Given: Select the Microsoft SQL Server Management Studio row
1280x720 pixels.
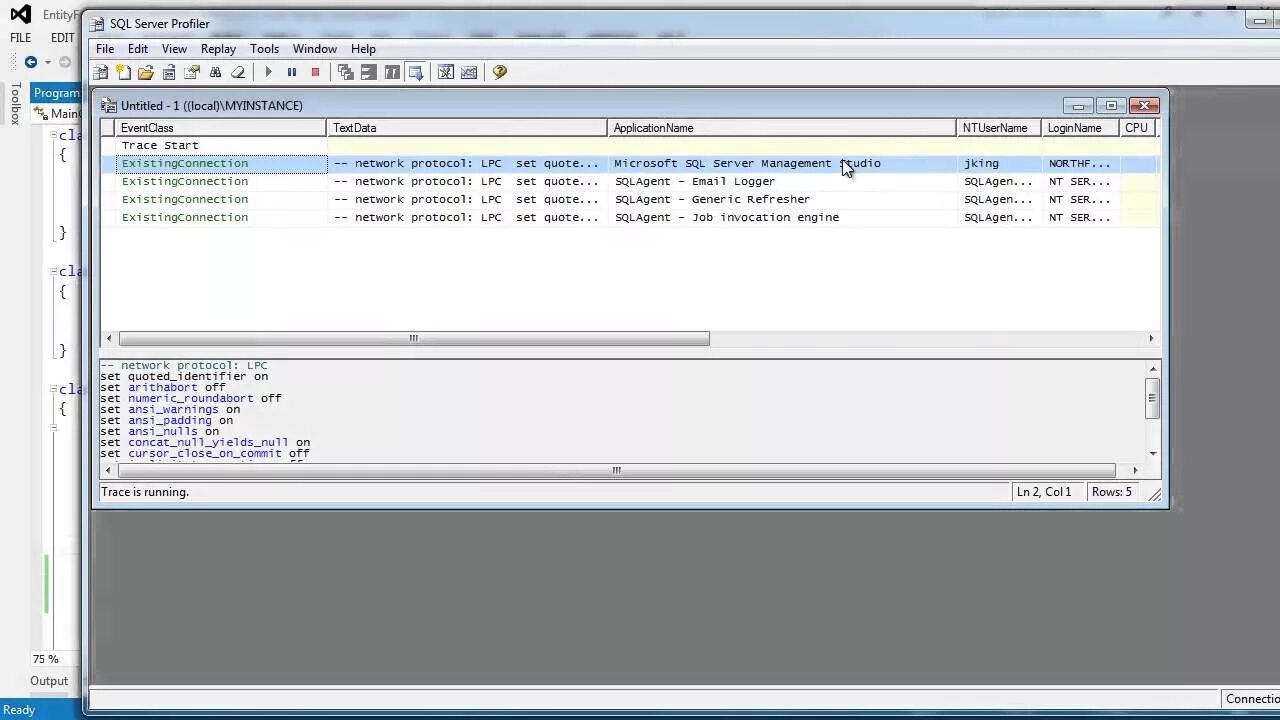Looking at the screenshot, I should pos(630,163).
